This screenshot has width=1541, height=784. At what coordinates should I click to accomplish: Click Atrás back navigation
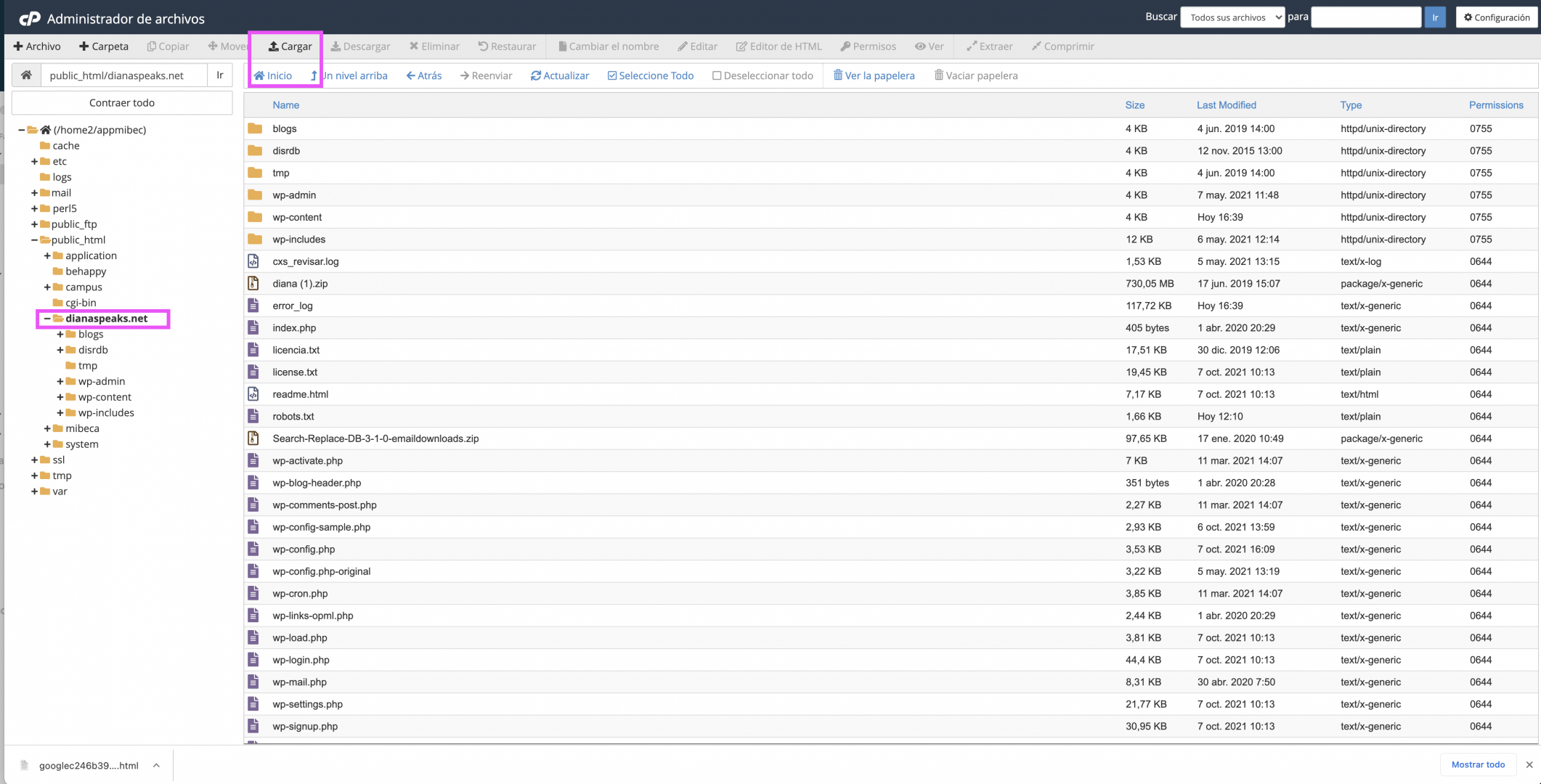coord(424,75)
